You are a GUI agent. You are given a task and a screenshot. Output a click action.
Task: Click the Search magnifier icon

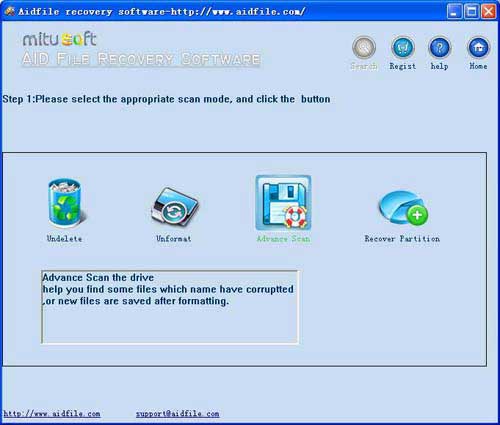click(364, 48)
